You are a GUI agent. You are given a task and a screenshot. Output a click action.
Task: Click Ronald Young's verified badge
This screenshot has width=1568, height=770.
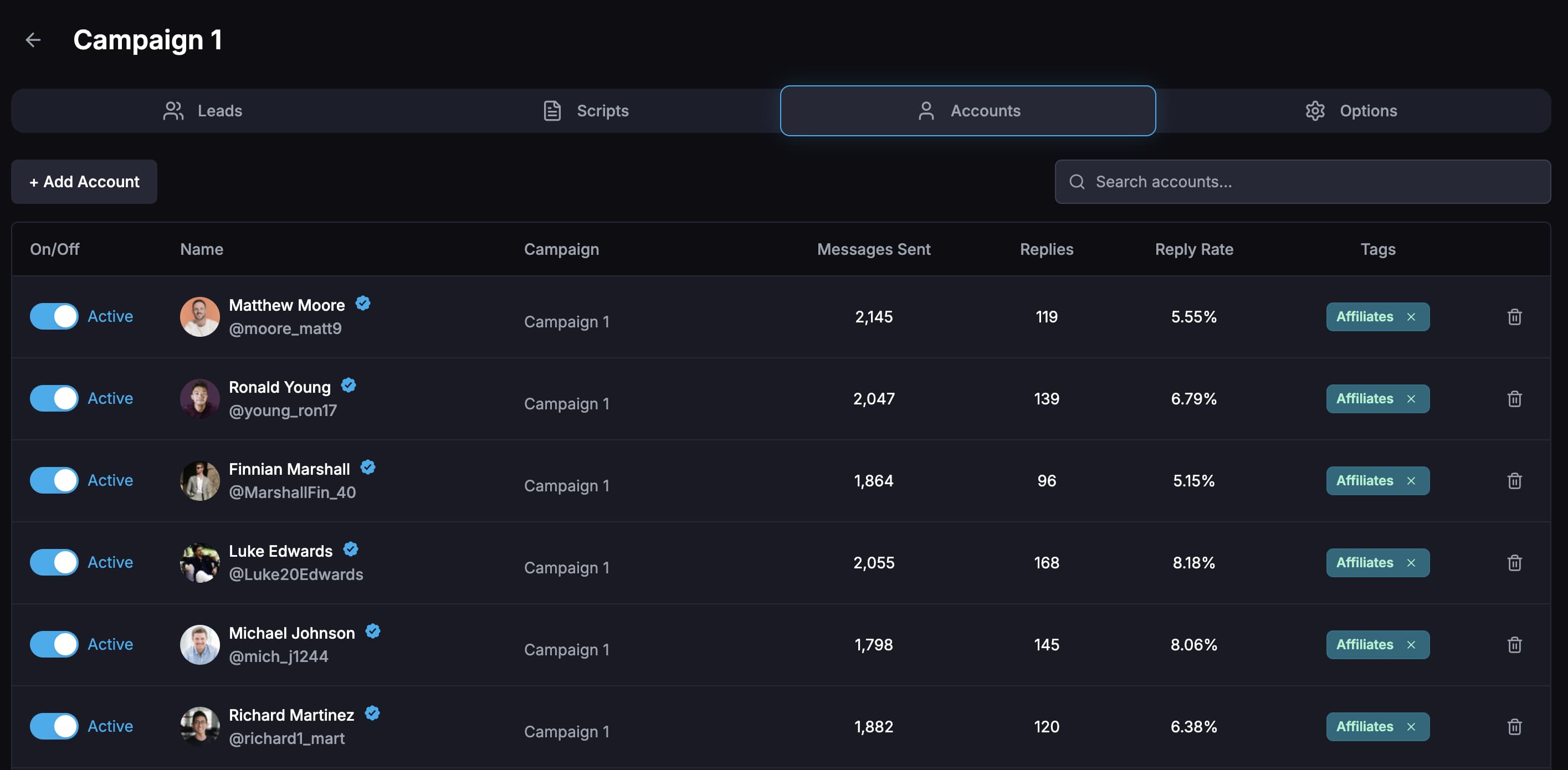(348, 384)
